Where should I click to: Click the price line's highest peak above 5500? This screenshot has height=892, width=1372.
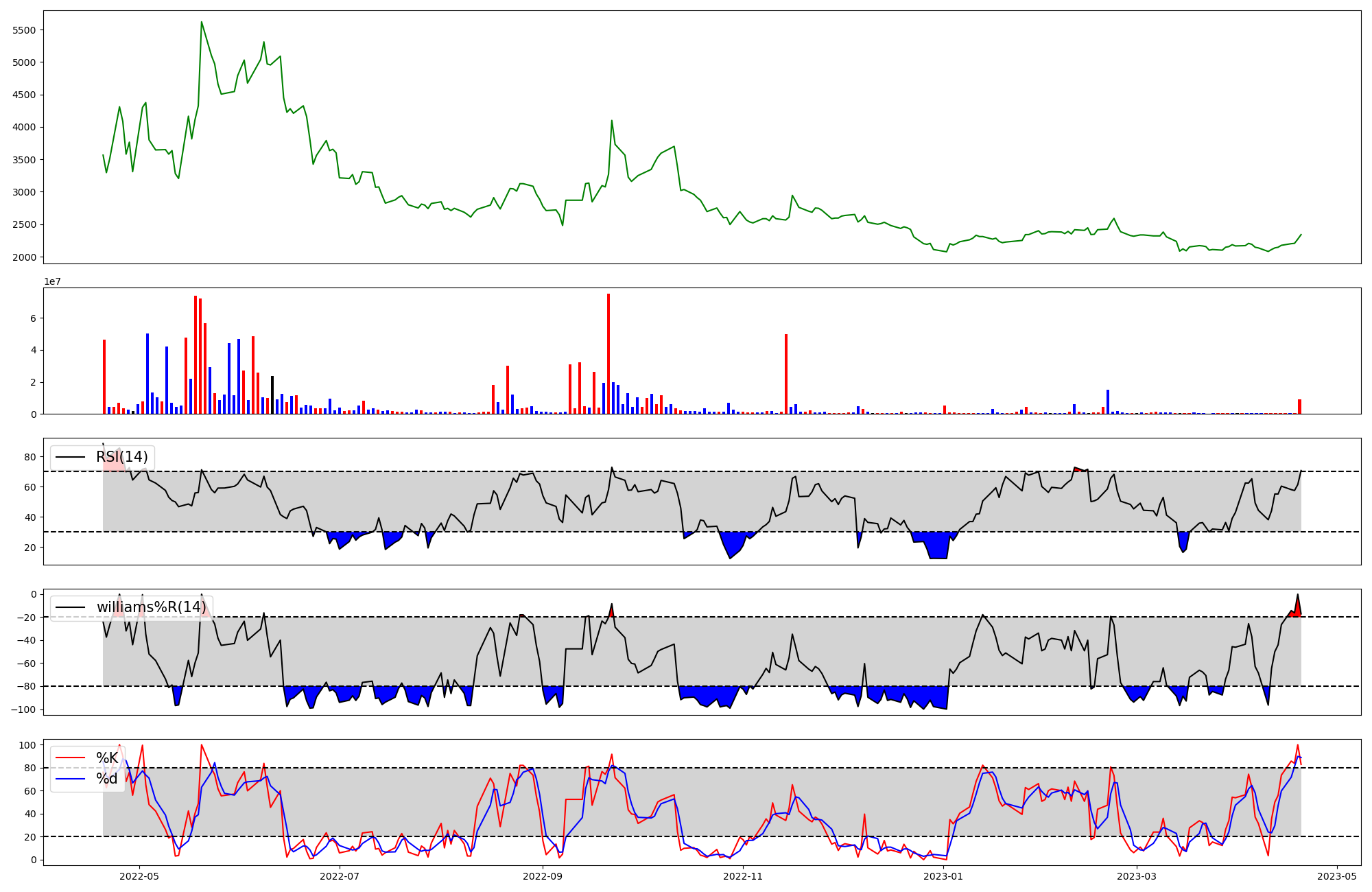click(201, 23)
